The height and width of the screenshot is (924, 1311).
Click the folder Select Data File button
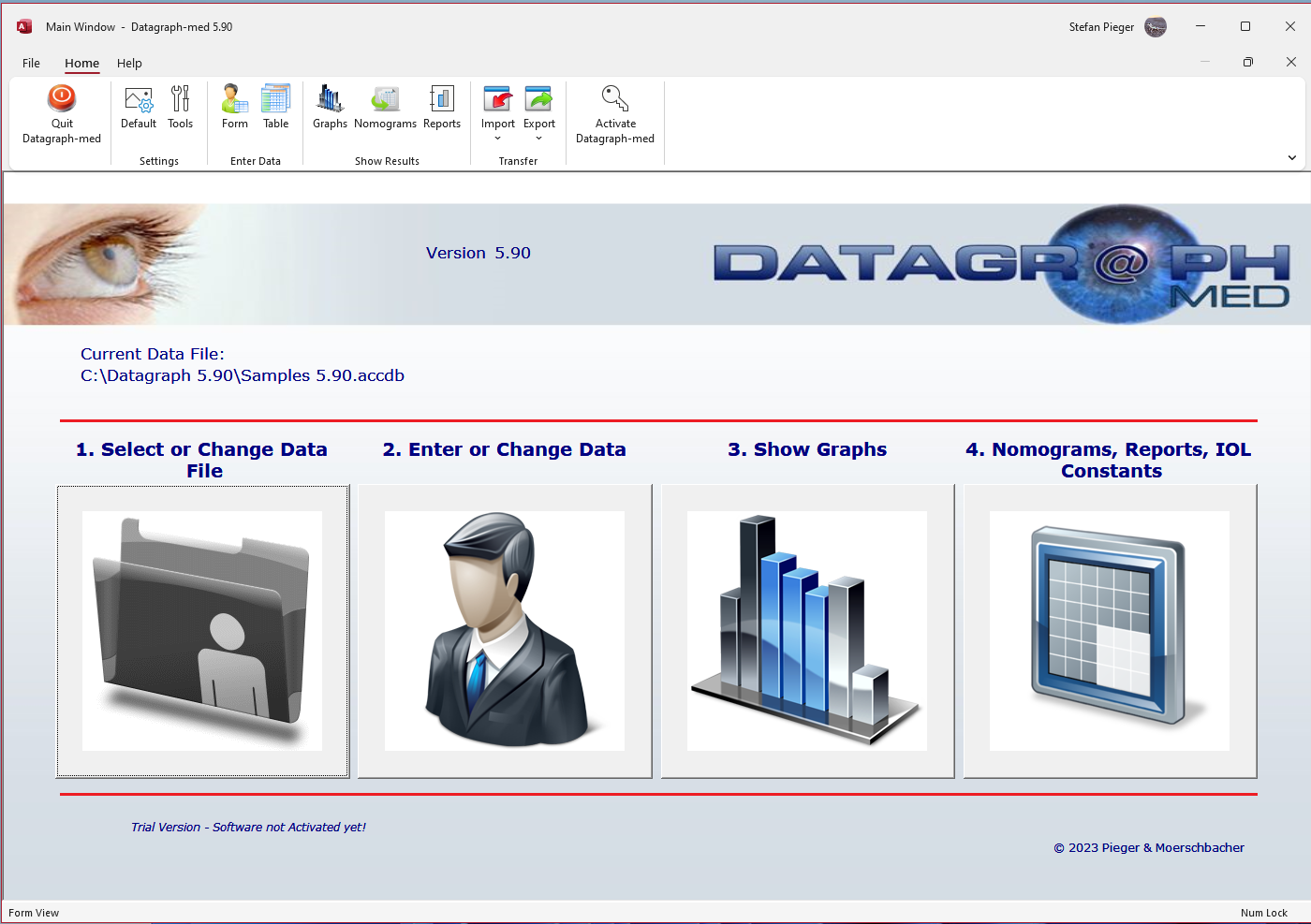click(202, 631)
